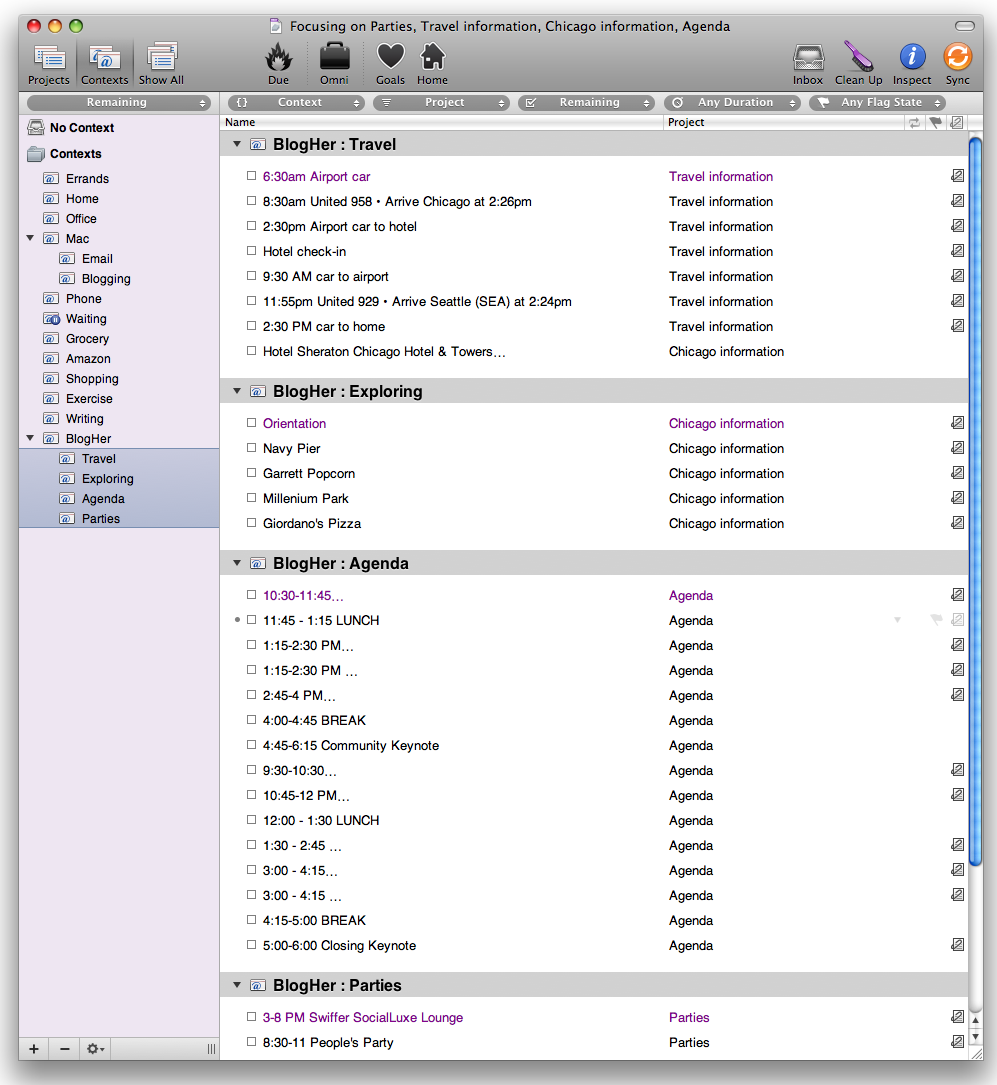The image size is (997, 1085).
Task: Click the scrollbar up arrow
Action: click(x=976, y=1020)
